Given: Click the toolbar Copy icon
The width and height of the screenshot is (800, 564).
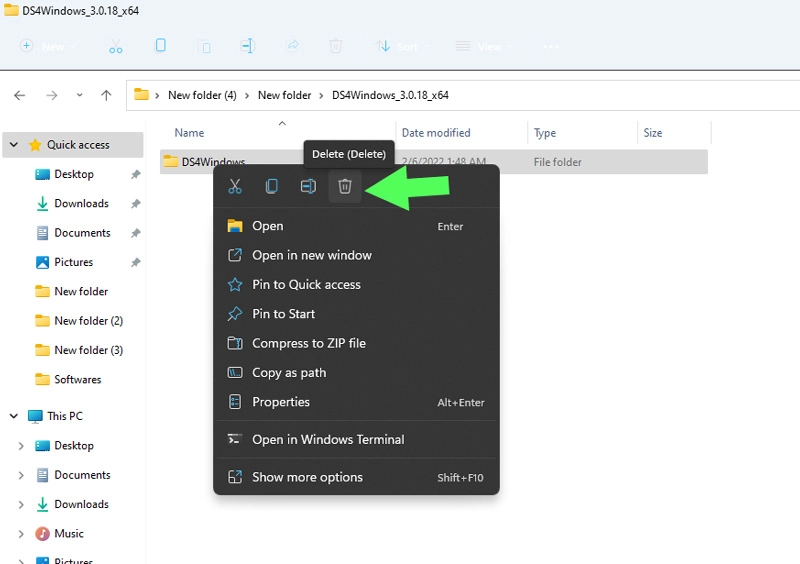Looking at the screenshot, I should (160, 46).
